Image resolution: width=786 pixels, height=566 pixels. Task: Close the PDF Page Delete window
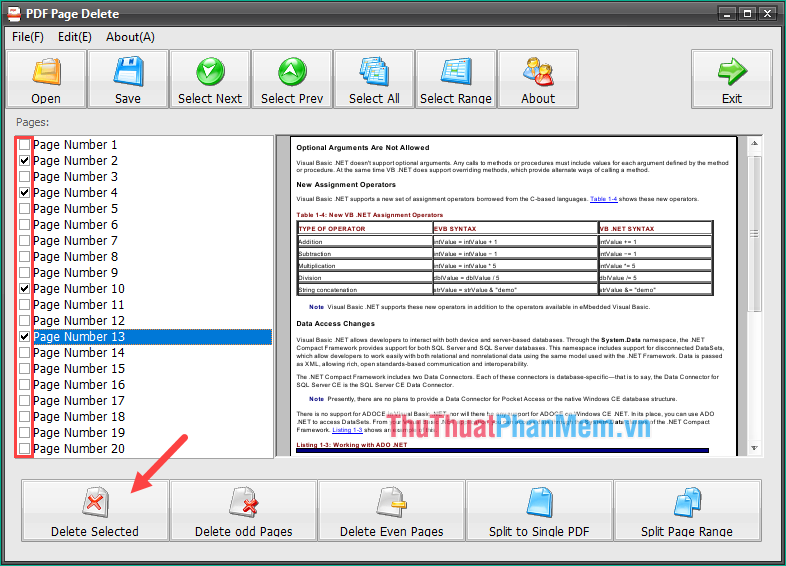(x=767, y=14)
